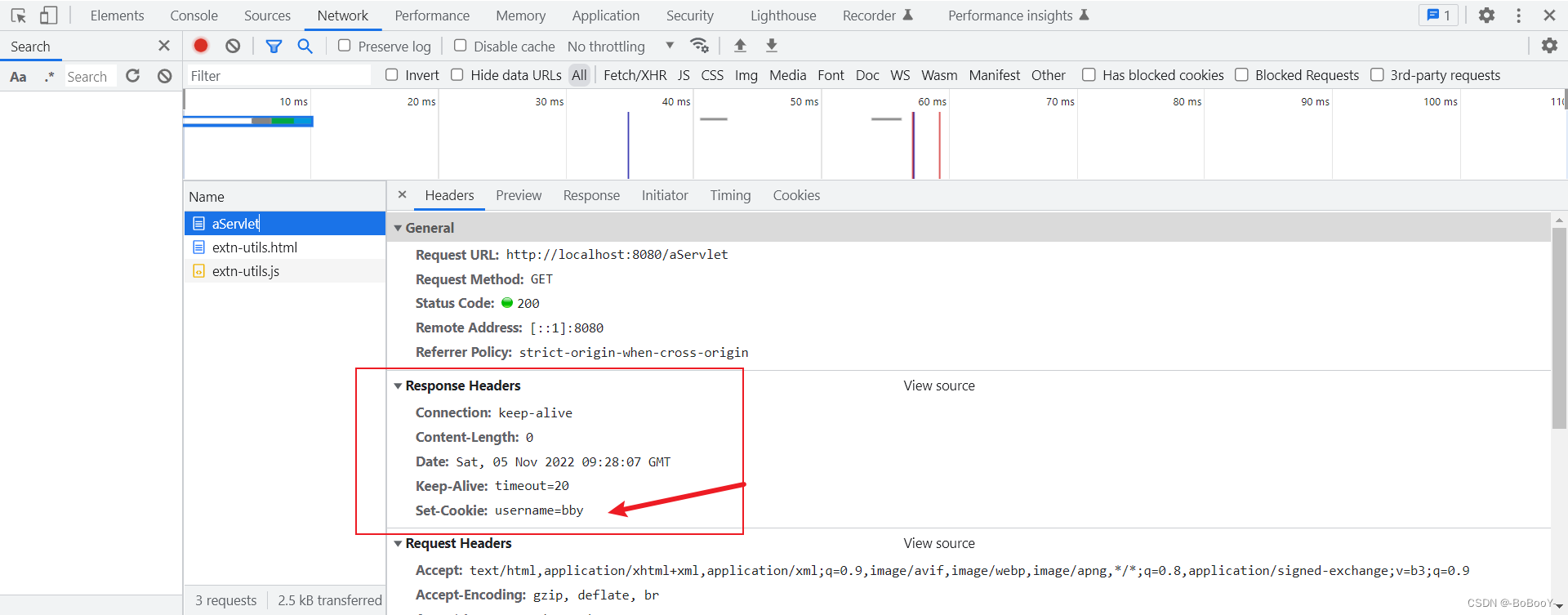Collapse the Response Headers section
This screenshot has height=615, width=1568.
(398, 385)
